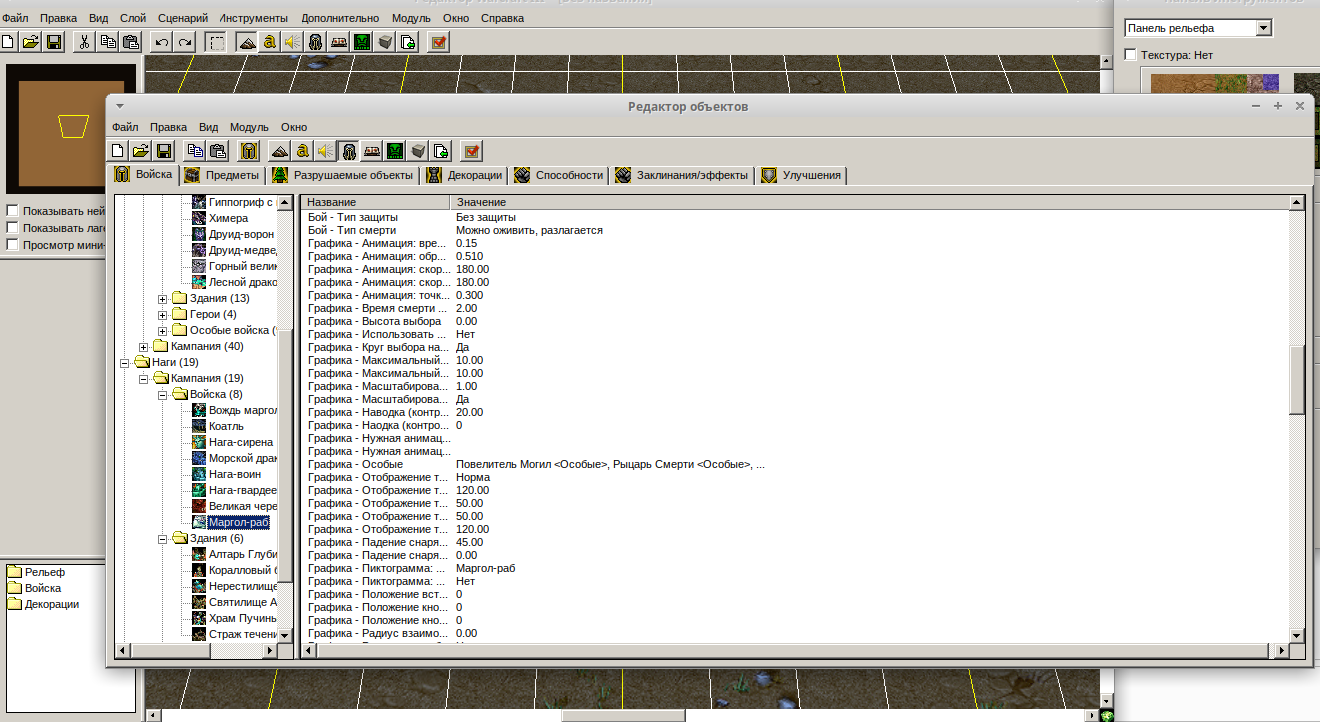Open Trigger Editor from the main toolbar
1320x722 pixels.
pyautogui.click(x=269, y=42)
